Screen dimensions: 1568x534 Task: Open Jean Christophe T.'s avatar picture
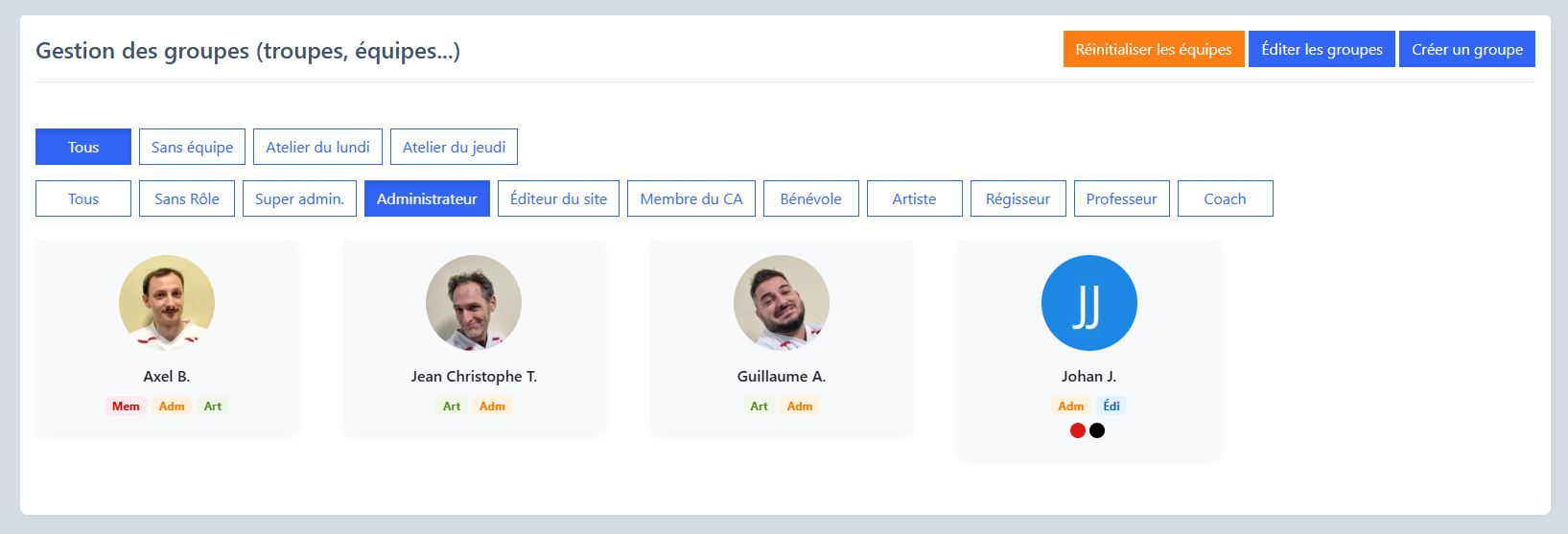coord(474,303)
